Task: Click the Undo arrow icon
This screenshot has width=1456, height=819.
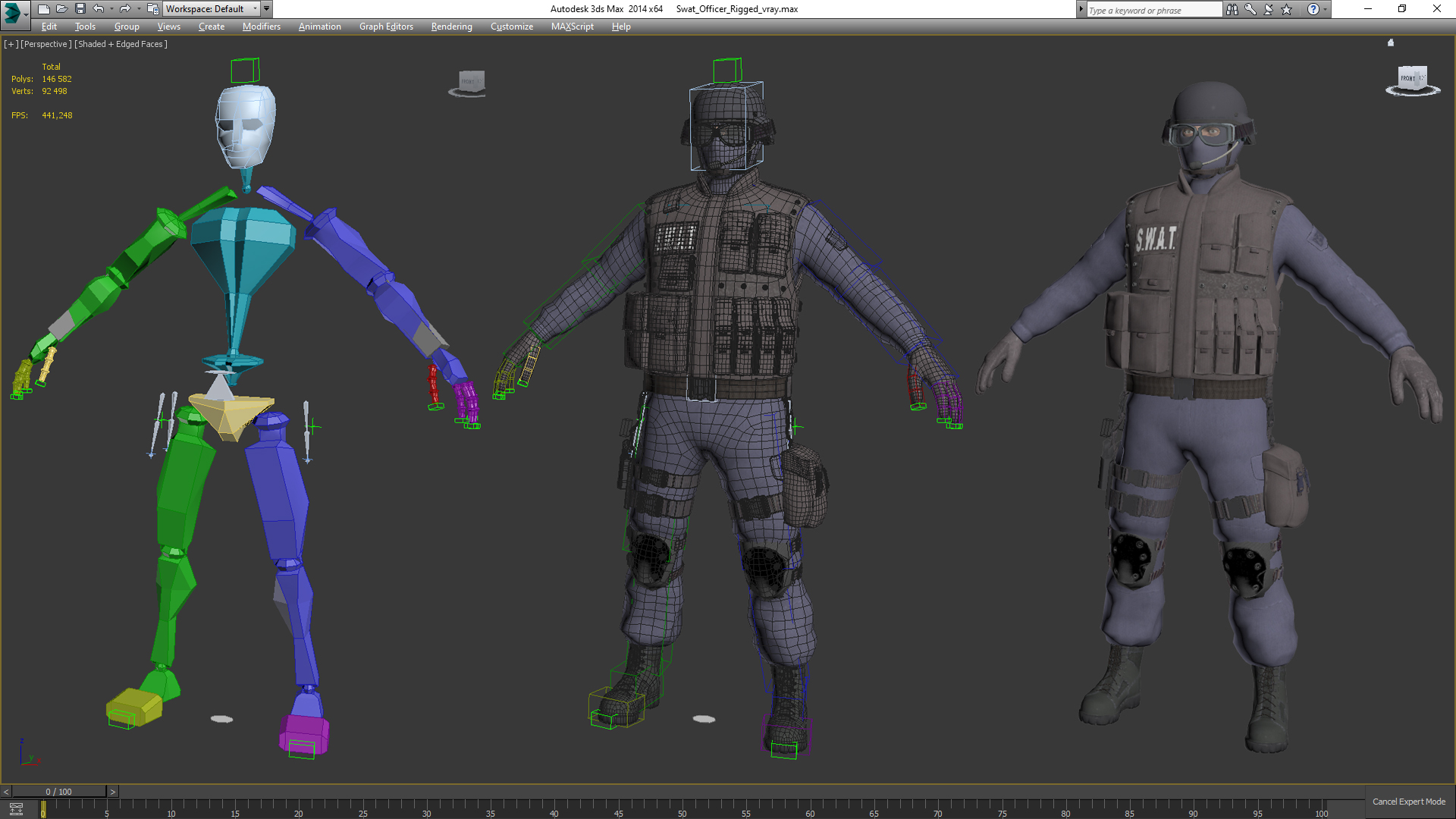Action: pos(99,9)
